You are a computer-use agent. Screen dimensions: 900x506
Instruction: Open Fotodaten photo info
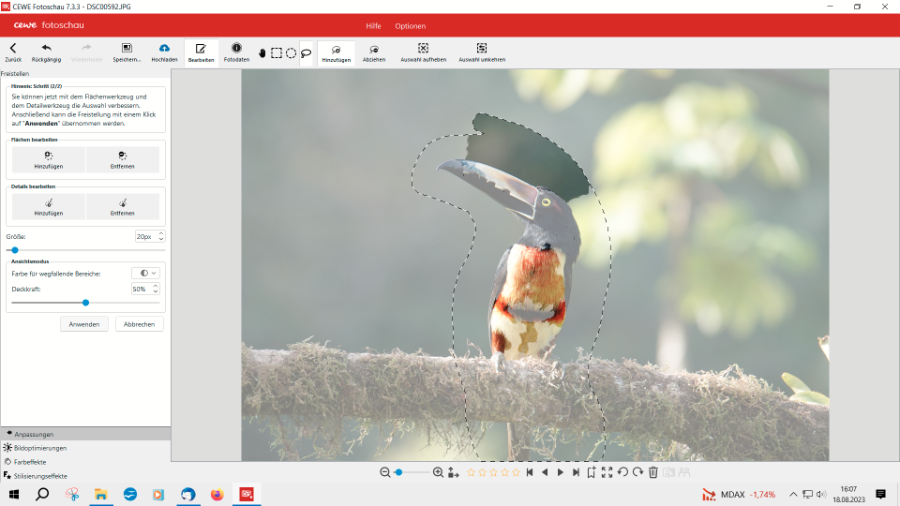236,52
